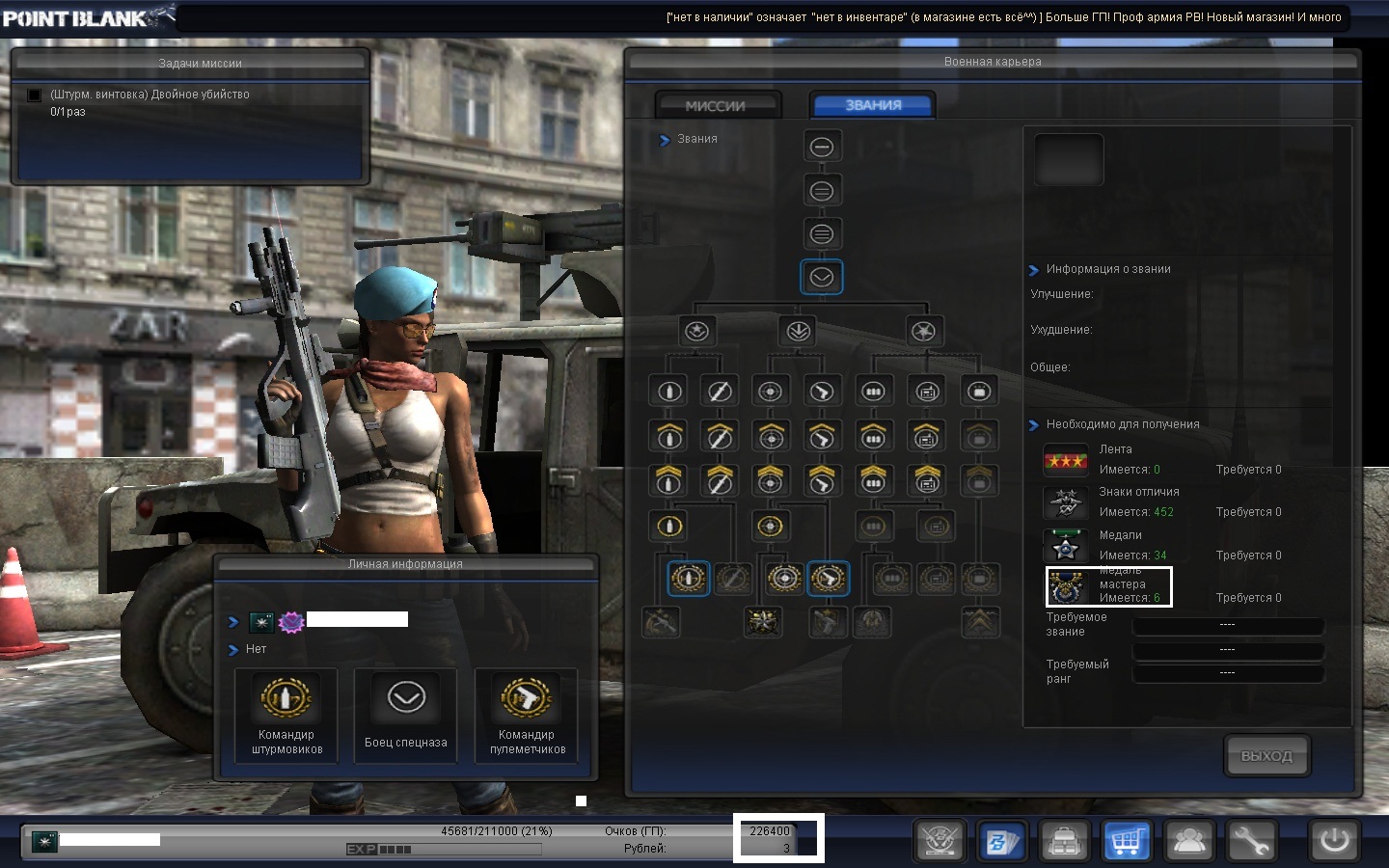Open the backpack inventory button
This screenshot has width=1389, height=868.
tap(1064, 841)
